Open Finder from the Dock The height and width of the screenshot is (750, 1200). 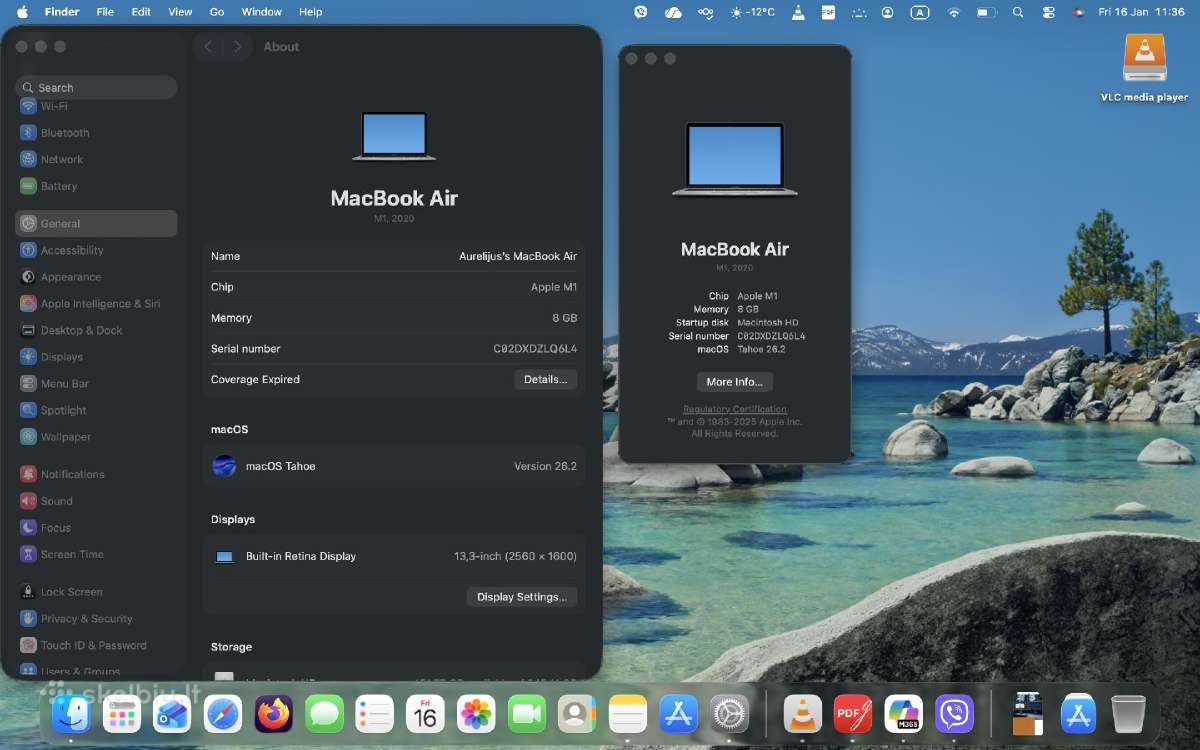point(71,714)
